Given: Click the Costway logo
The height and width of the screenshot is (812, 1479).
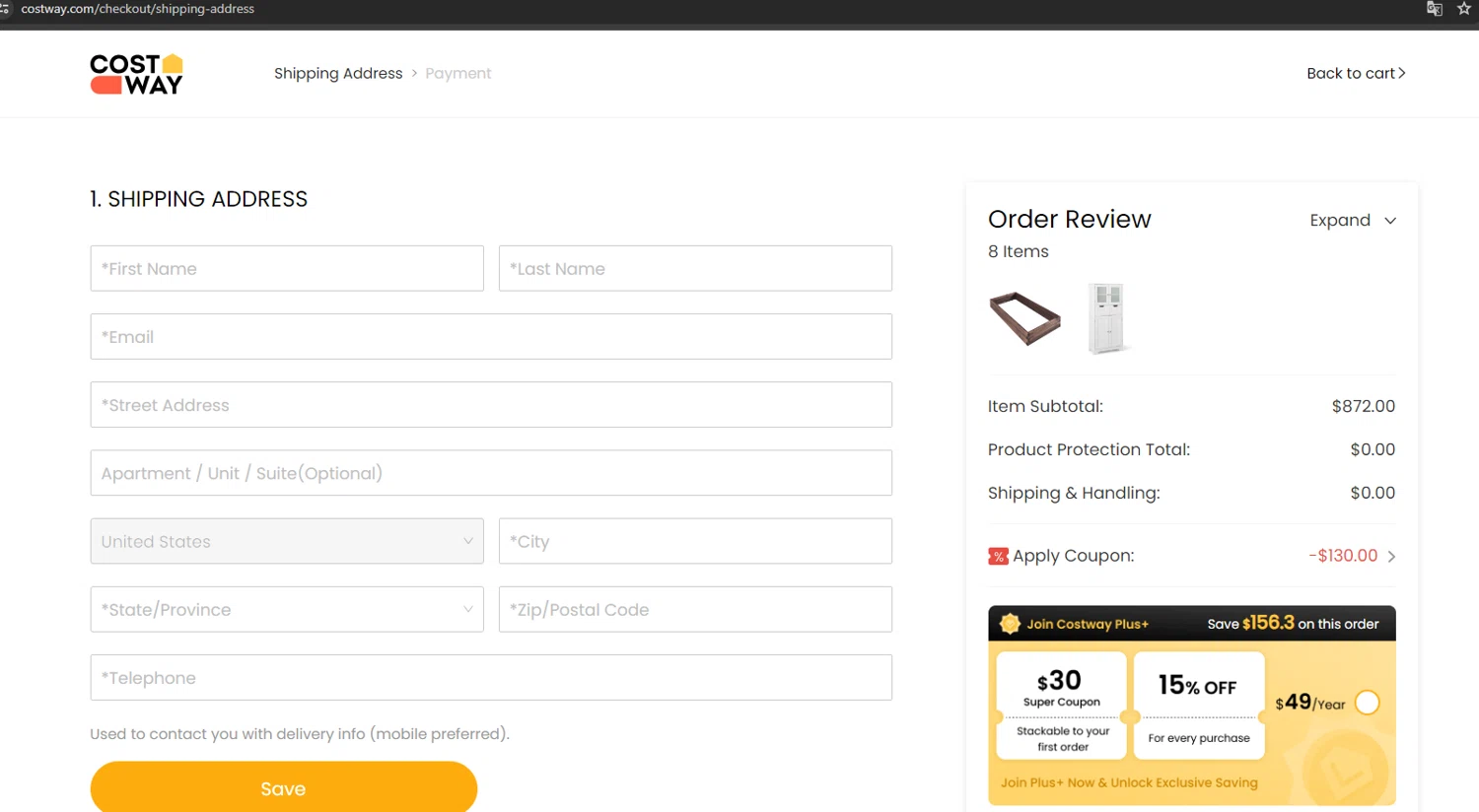Looking at the screenshot, I should point(136,74).
